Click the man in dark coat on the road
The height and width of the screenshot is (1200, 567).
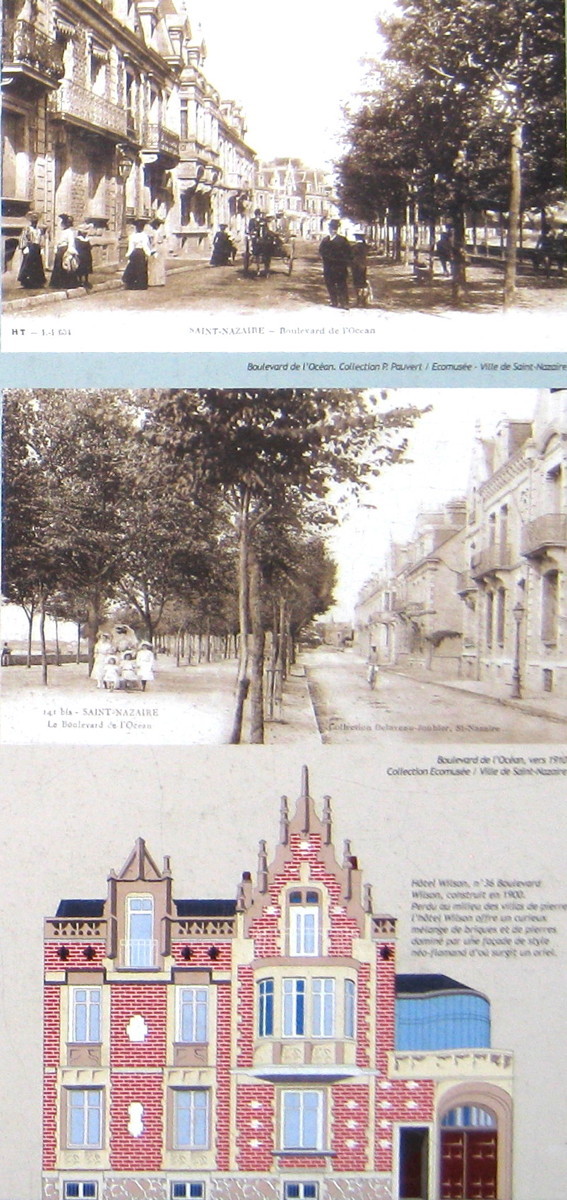coord(335,264)
